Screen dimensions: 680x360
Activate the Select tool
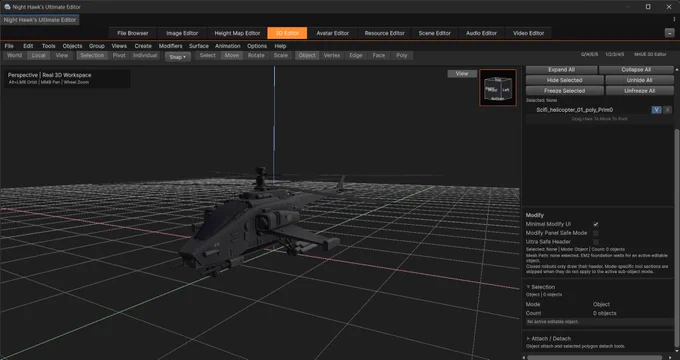(x=208, y=56)
